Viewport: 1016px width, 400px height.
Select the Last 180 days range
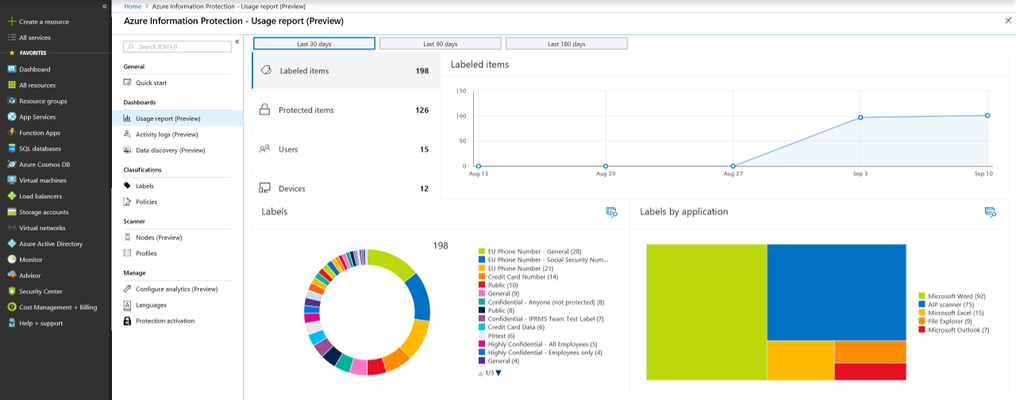pyautogui.click(x=566, y=44)
